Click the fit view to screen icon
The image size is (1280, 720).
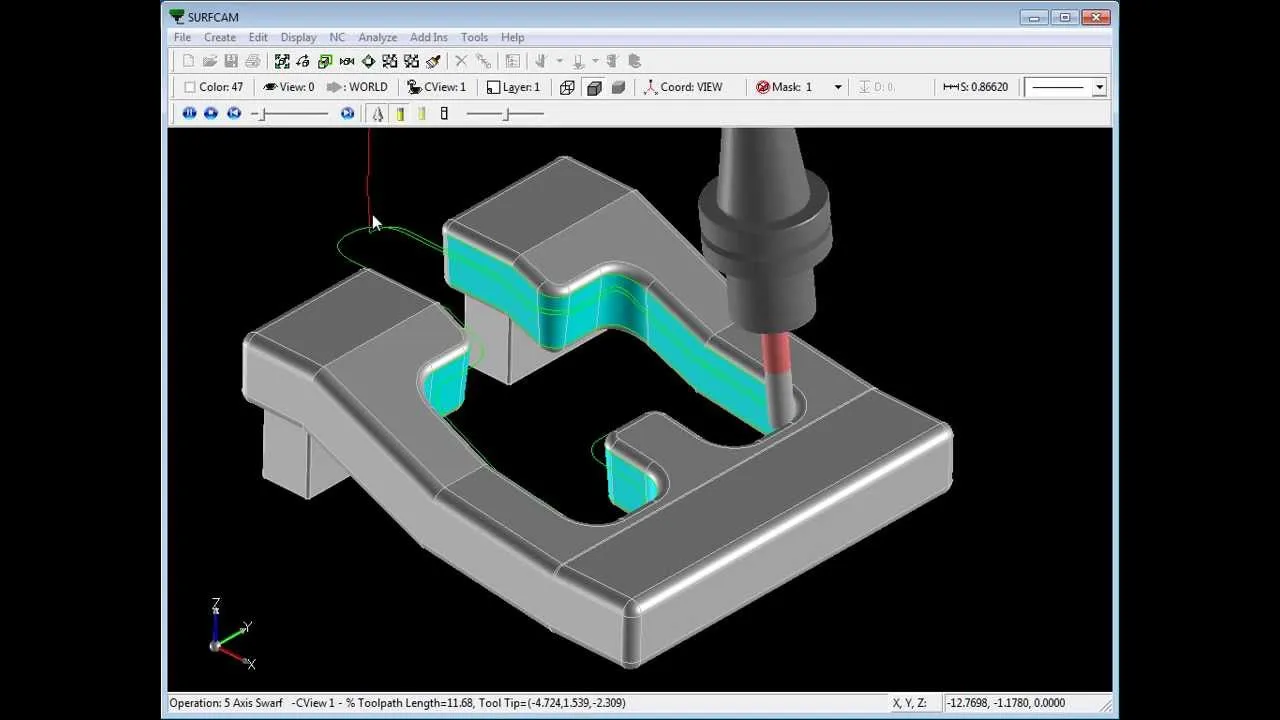[x=282, y=61]
